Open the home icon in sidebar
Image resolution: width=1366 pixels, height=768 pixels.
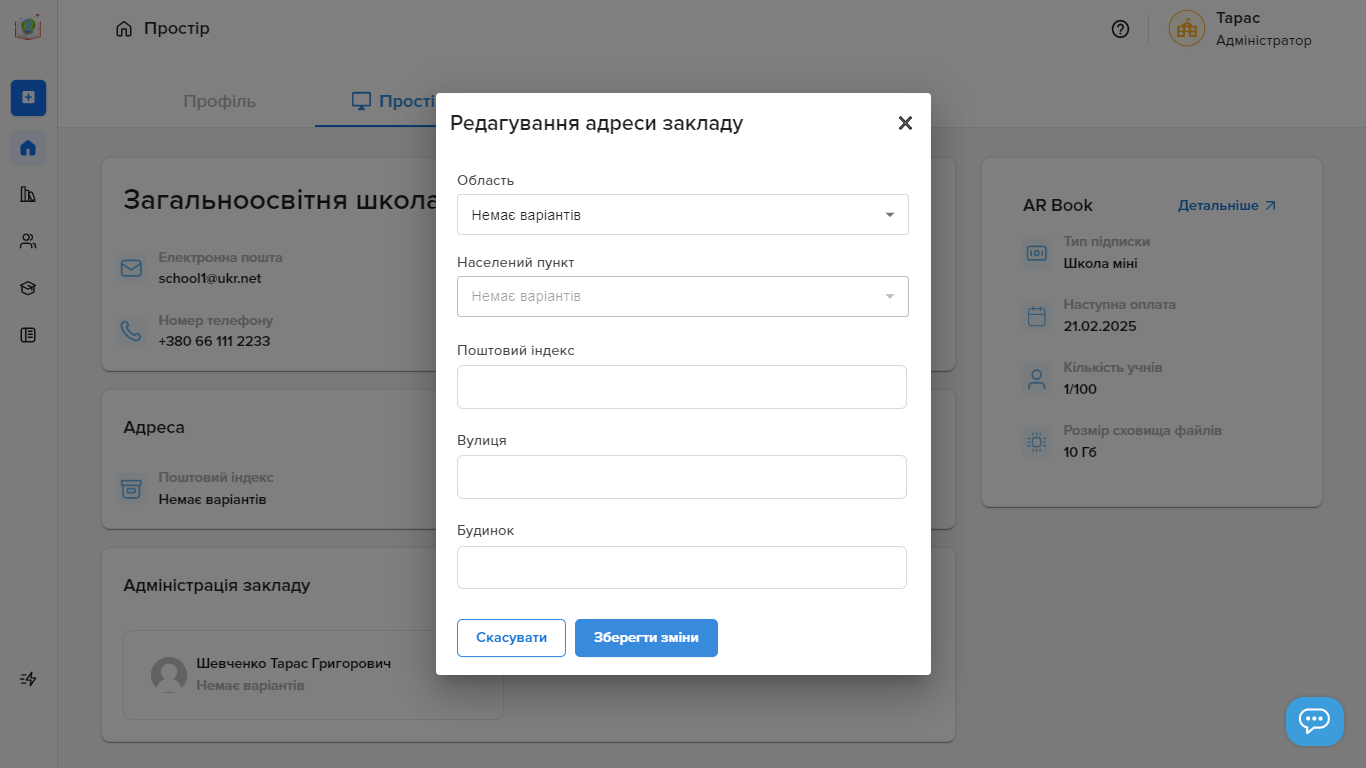[28, 148]
